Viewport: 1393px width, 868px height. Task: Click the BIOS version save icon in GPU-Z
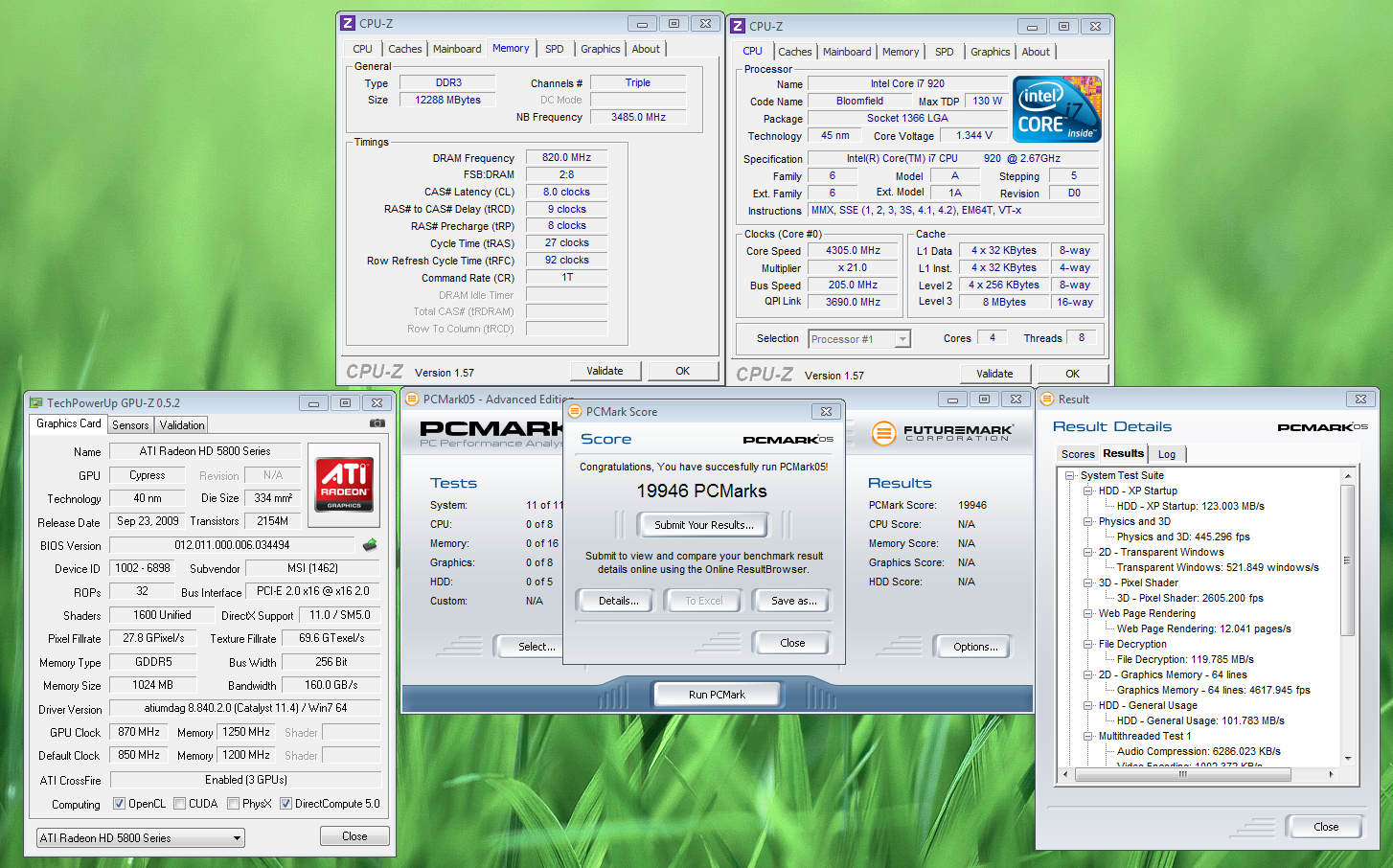[x=370, y=545]
